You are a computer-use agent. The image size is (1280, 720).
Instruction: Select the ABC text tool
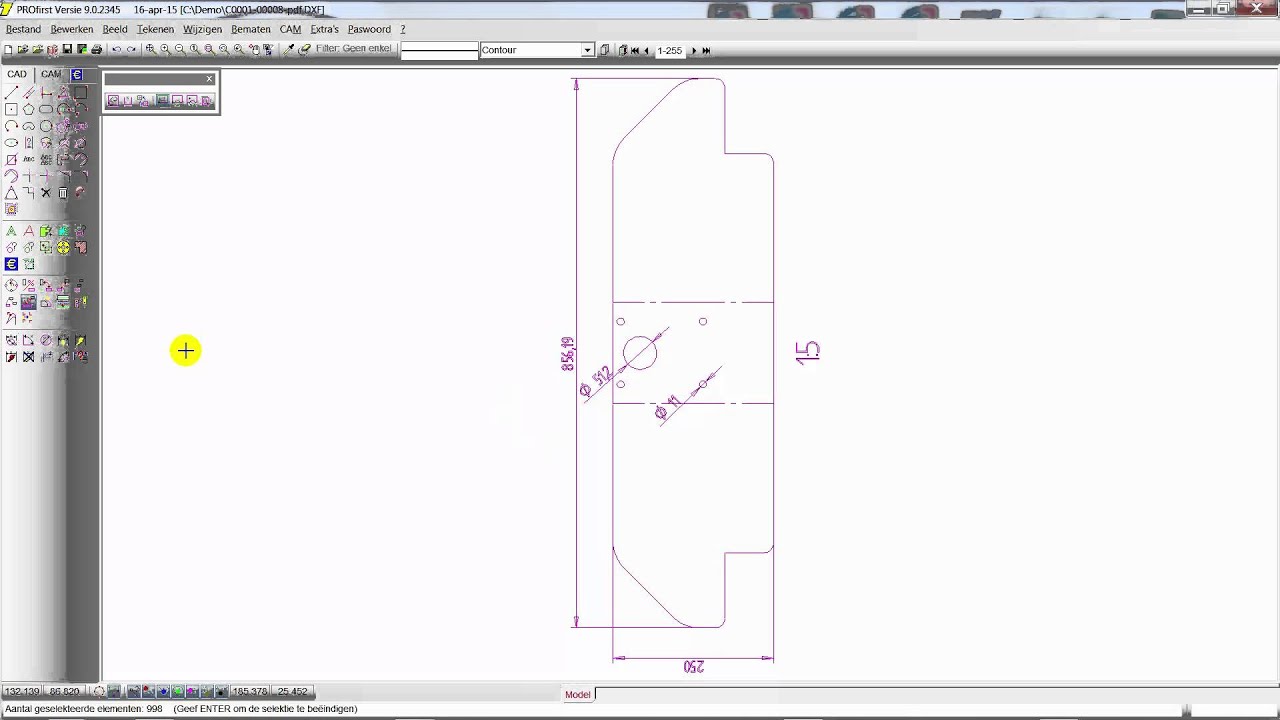[28, 159]
